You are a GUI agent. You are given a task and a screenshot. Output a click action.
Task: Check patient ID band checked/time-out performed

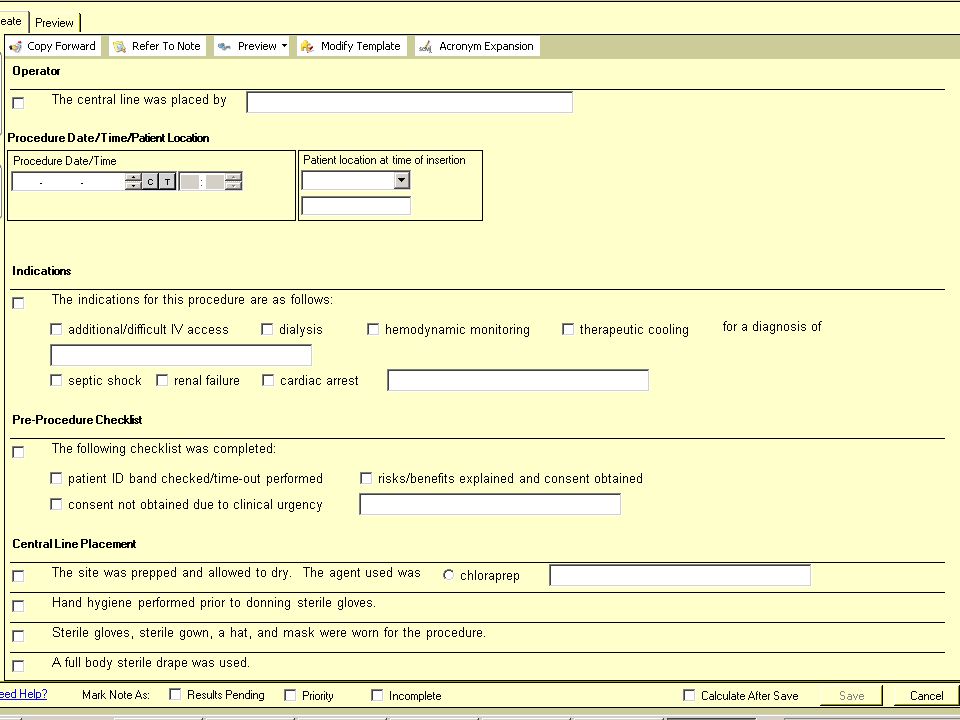tap(56, 478)
